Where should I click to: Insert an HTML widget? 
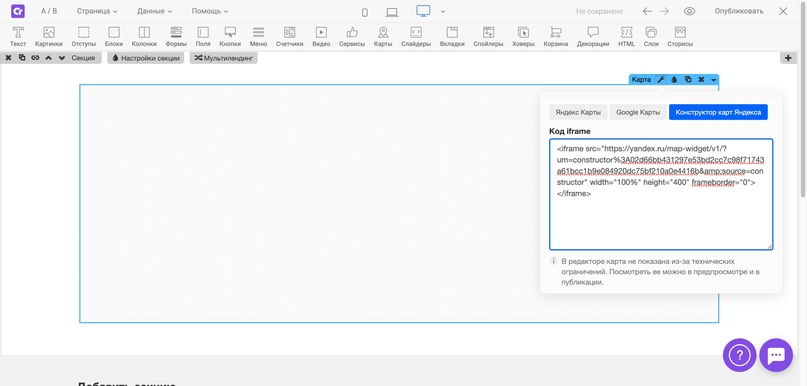click(x=626, y=37)
